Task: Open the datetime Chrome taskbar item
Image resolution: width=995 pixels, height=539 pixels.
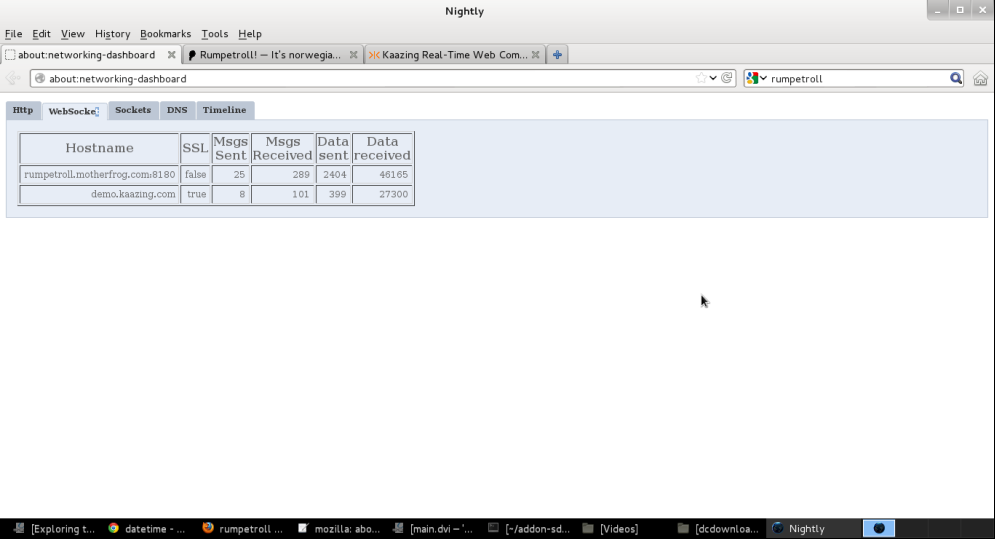Action: click(147, 529)
